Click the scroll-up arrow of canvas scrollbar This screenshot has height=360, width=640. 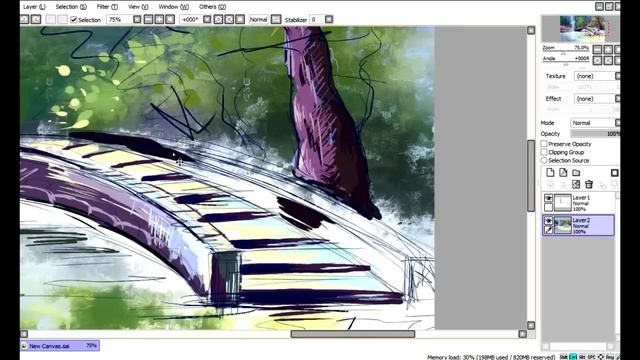[531, 30]
